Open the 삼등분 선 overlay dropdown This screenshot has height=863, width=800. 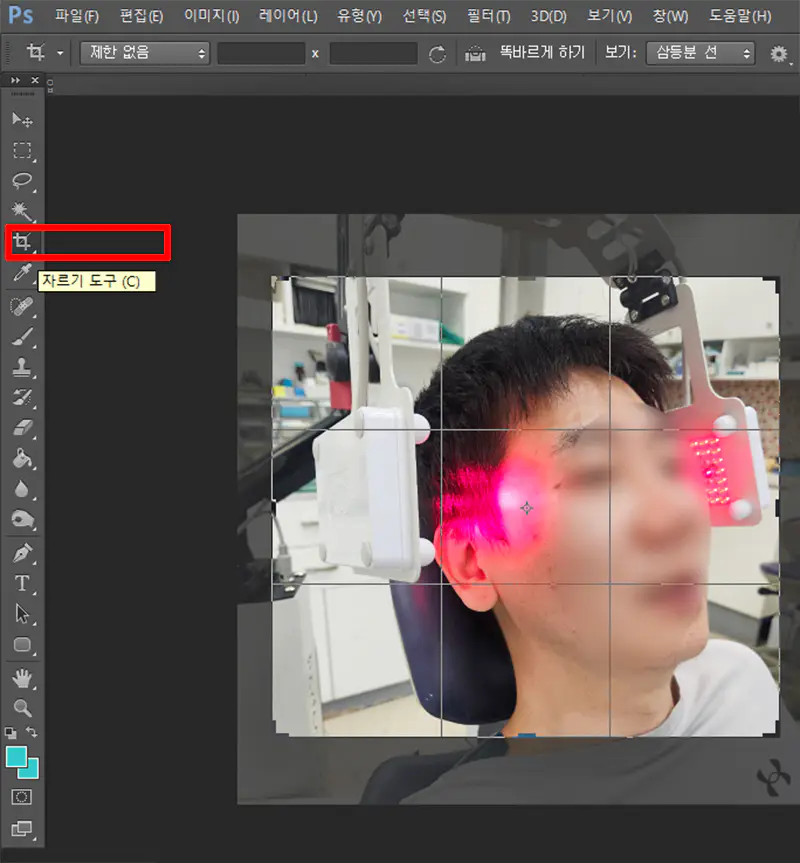pos(700,53)
